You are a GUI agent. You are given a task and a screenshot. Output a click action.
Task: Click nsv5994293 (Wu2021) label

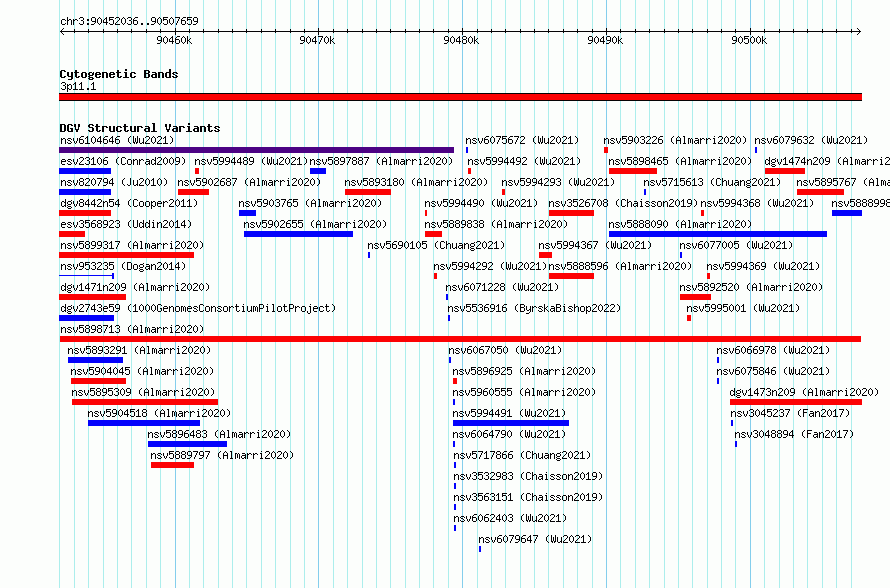click(x=558, y=182)
